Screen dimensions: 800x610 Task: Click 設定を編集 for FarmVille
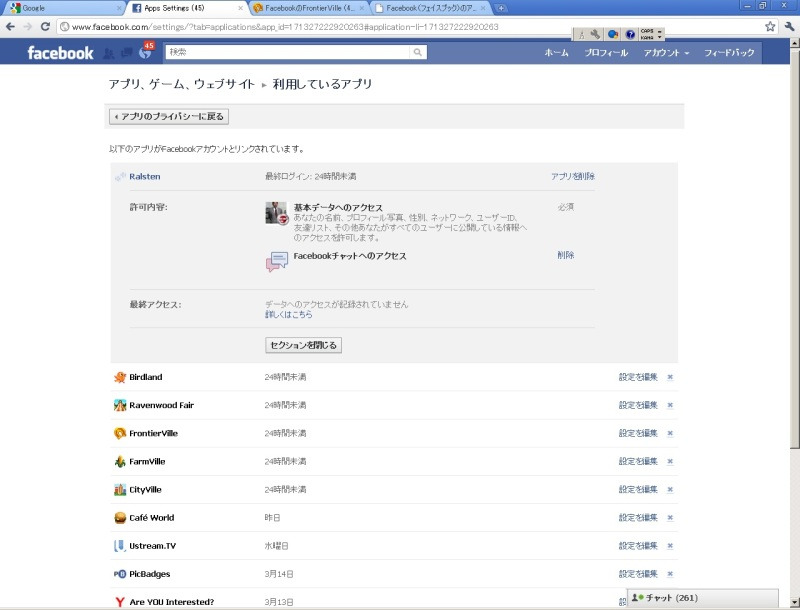[x=638, y=461]
